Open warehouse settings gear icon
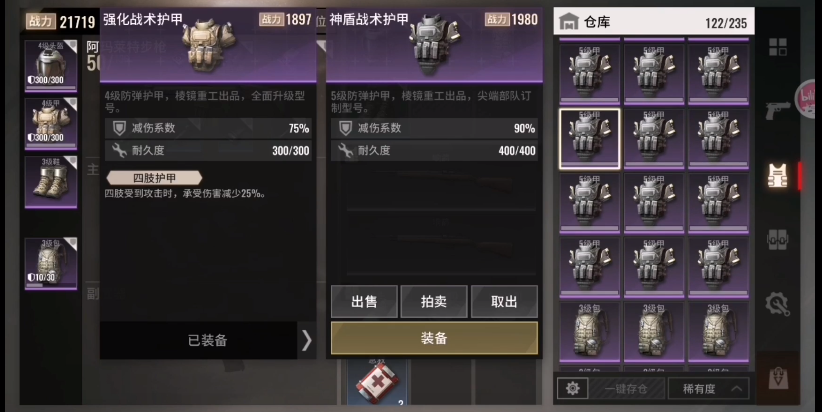The image size is (822, 412). click(572, 389)
